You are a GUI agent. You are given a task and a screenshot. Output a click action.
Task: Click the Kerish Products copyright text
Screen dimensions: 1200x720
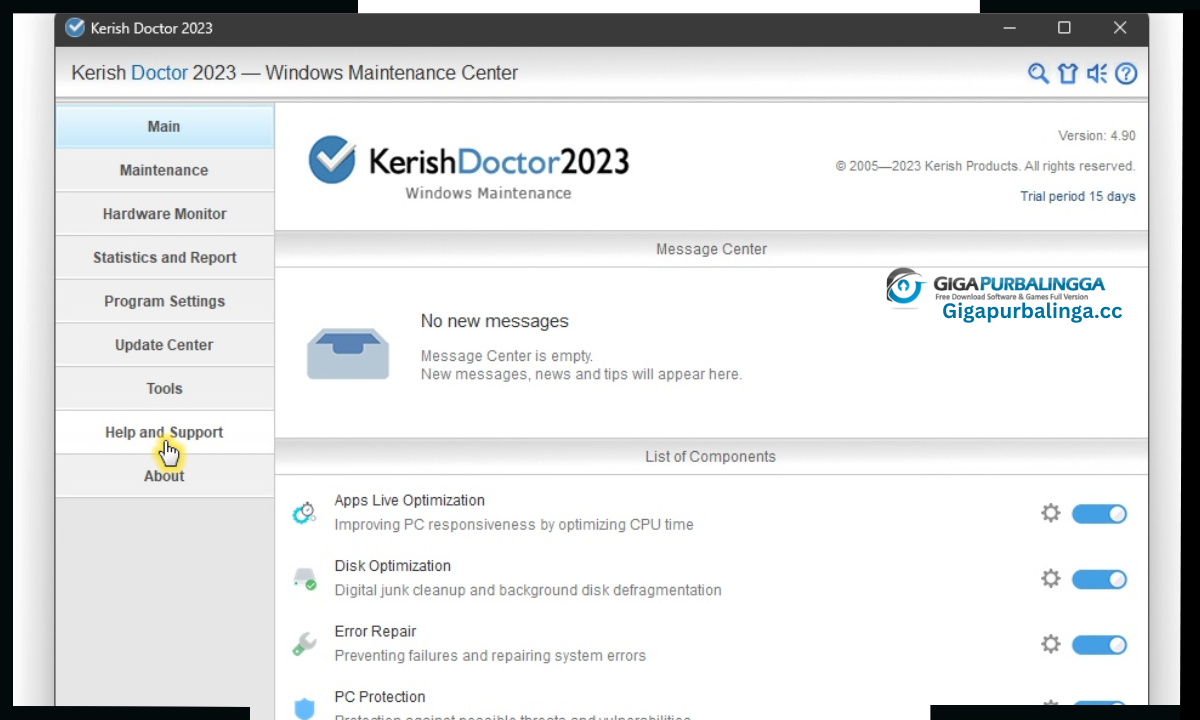(985, 166)
